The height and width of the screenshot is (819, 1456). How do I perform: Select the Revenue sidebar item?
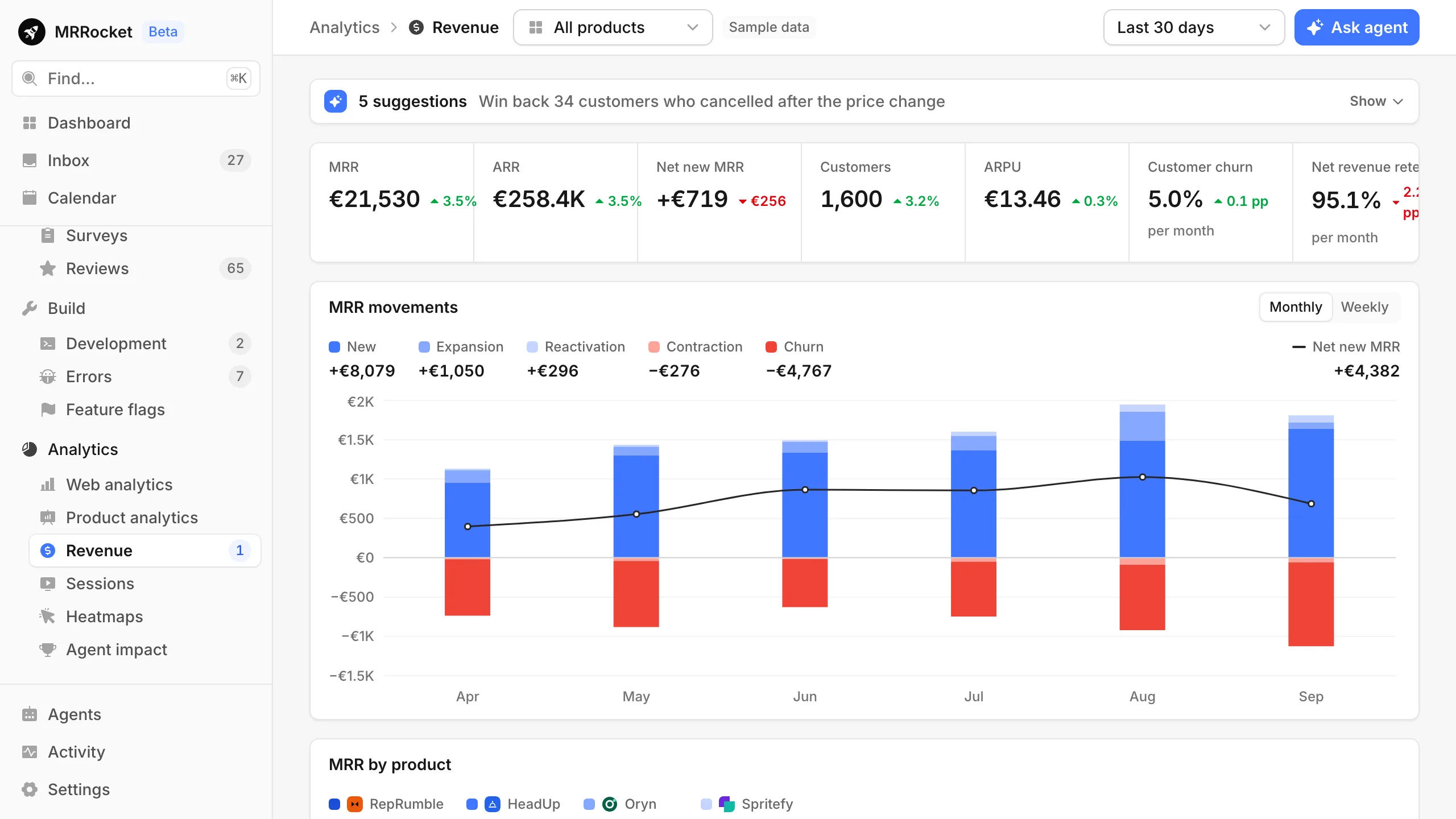(145, 551)
